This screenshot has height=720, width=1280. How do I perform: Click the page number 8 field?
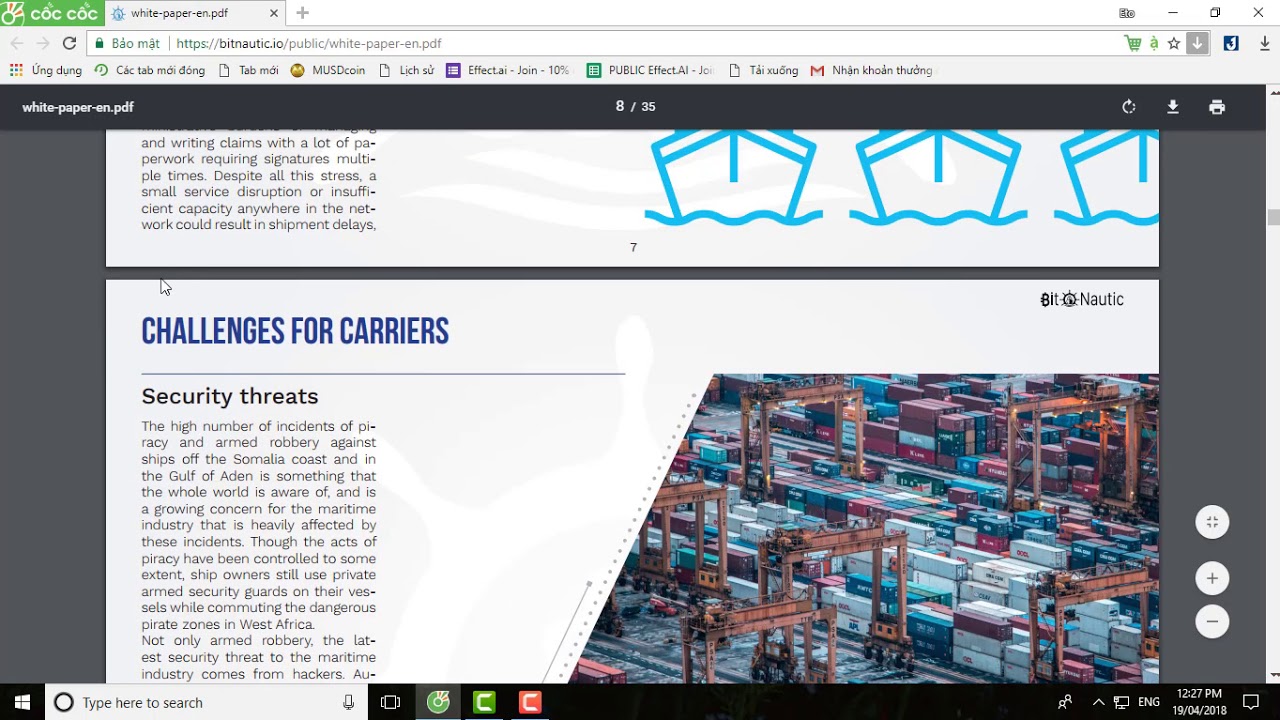620,107
